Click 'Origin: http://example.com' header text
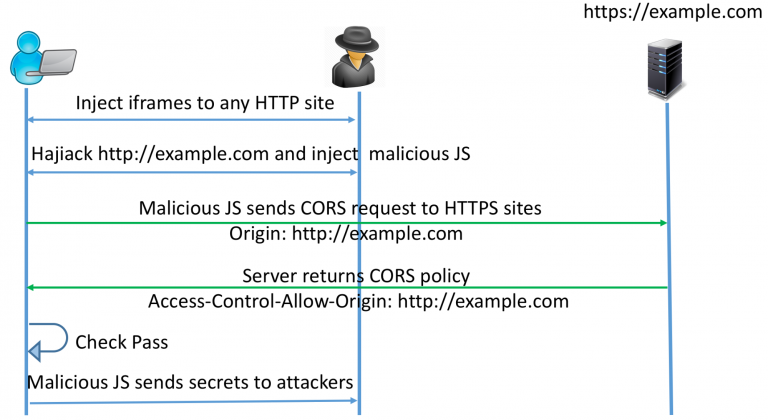 [346, 234]
